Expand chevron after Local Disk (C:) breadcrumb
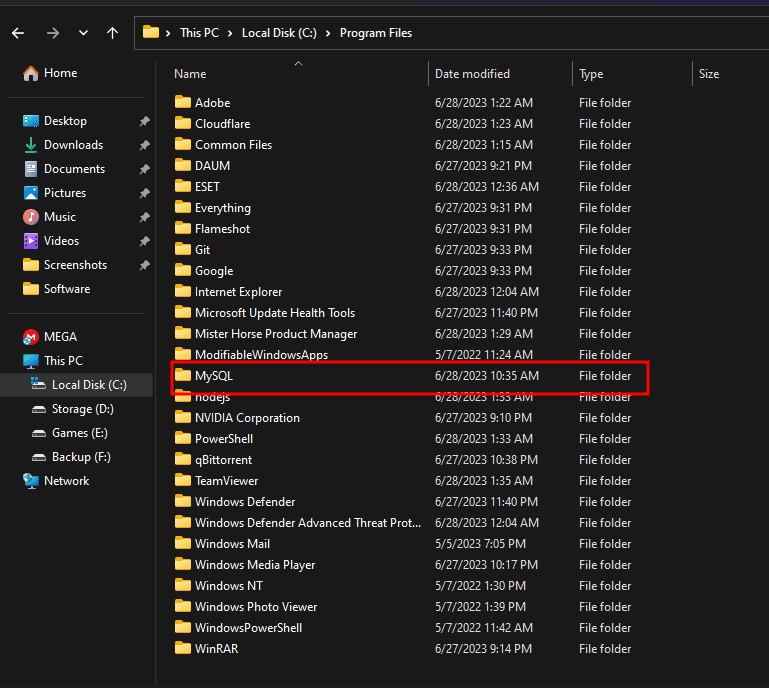769x688 pixels. click(328, 33)
